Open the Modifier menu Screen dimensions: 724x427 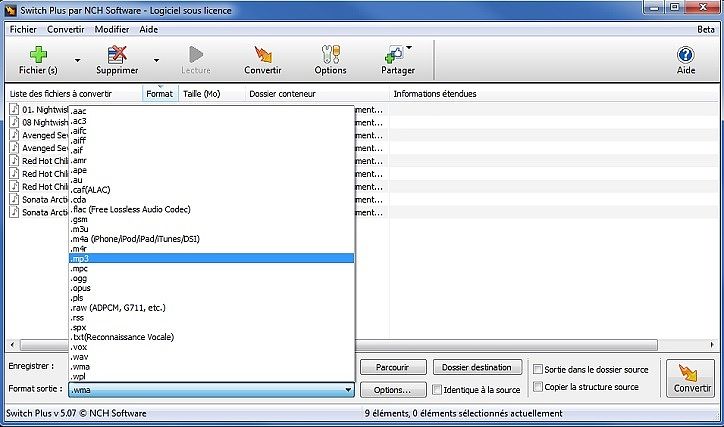pos(112,29)
